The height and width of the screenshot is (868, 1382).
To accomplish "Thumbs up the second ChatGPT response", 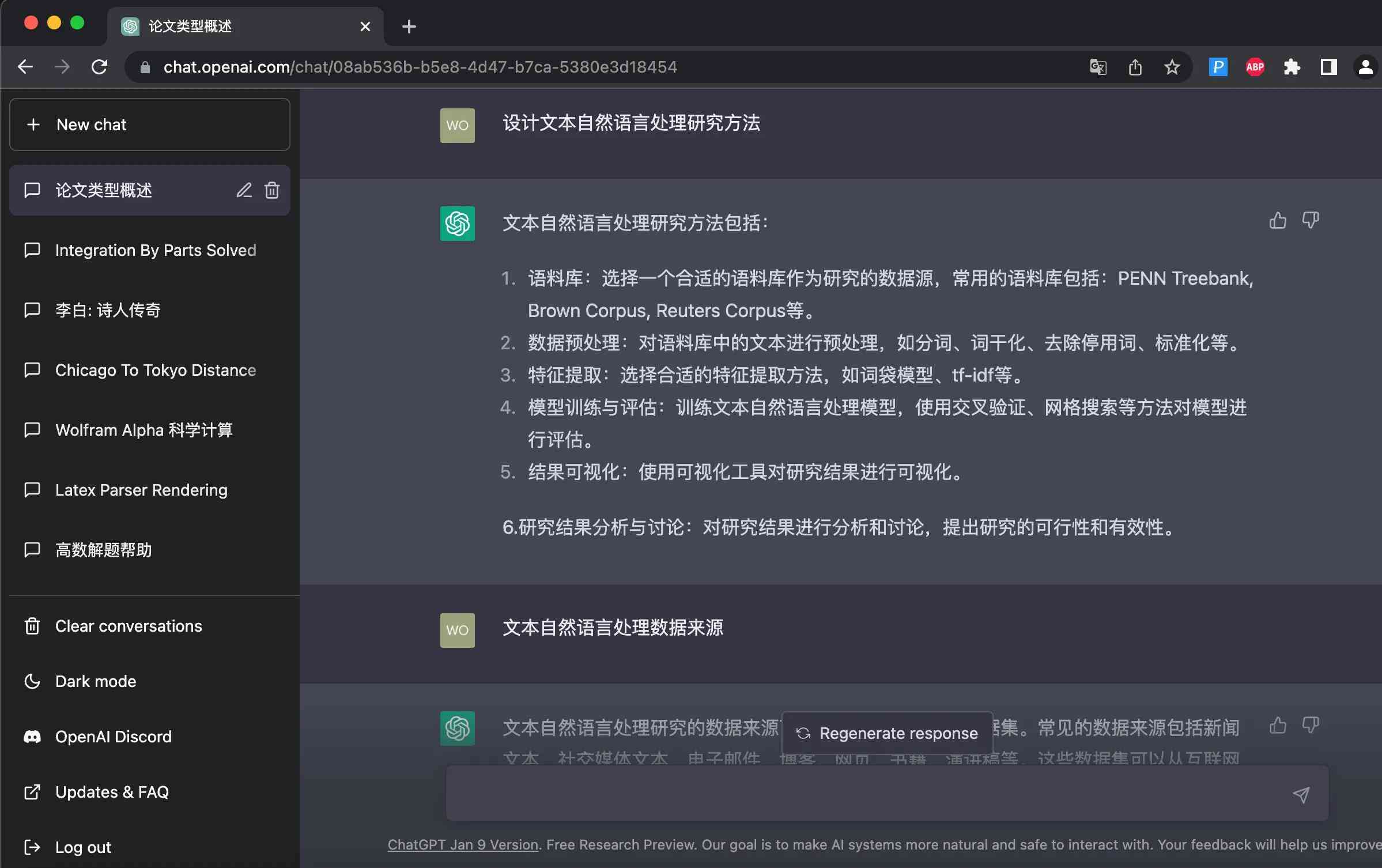I will click(1278, 725).
